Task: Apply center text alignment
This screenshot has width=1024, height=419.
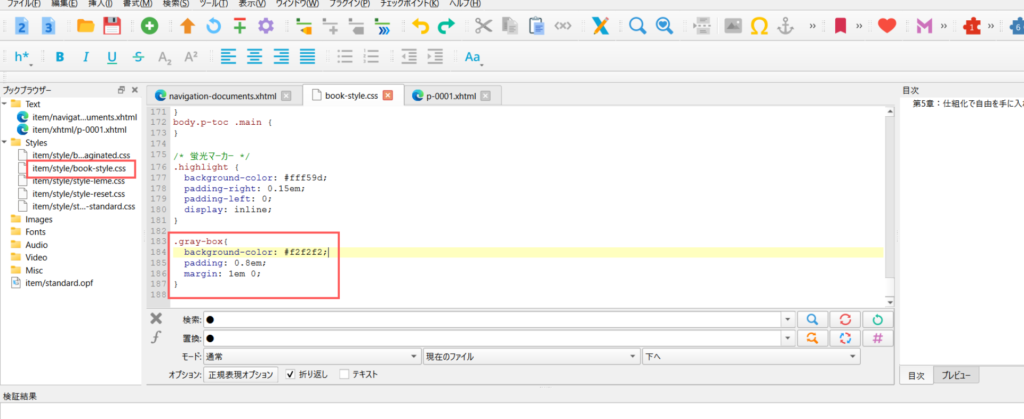Action: (x=256, y=57)
